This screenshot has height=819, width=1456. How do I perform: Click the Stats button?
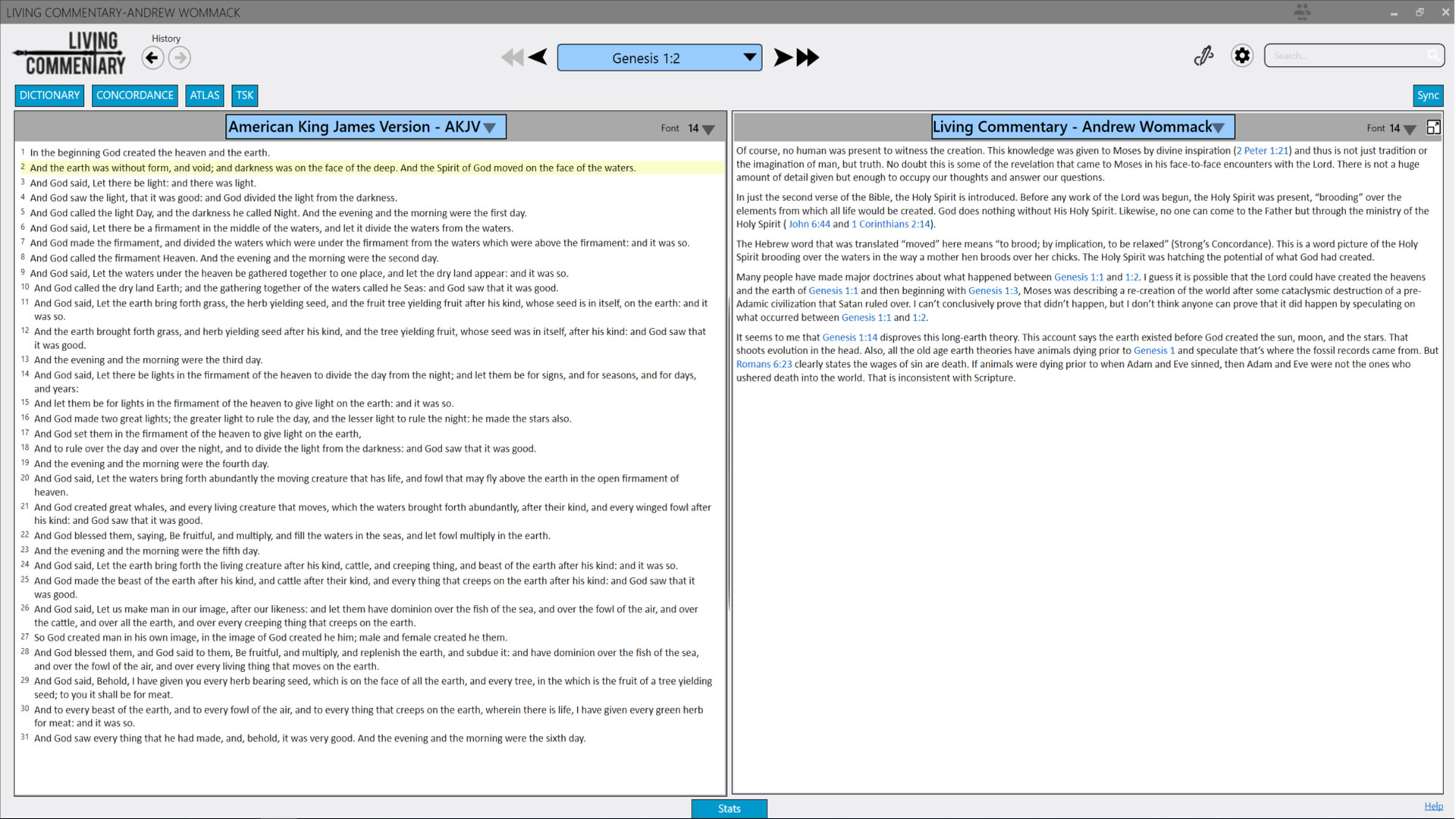(729, 808)
